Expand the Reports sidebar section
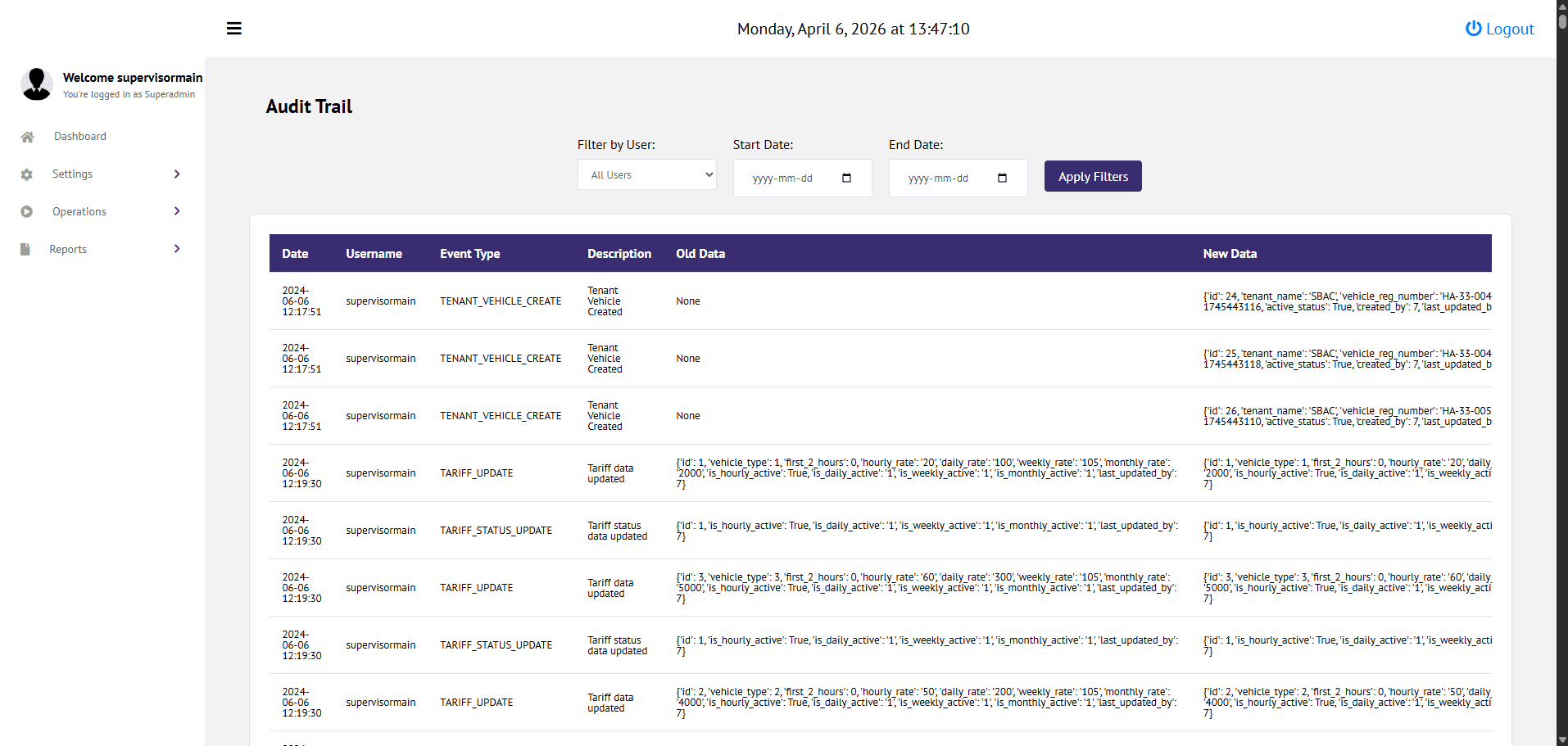Screen dimensions: 1568x746 click(x=176, y=249)
